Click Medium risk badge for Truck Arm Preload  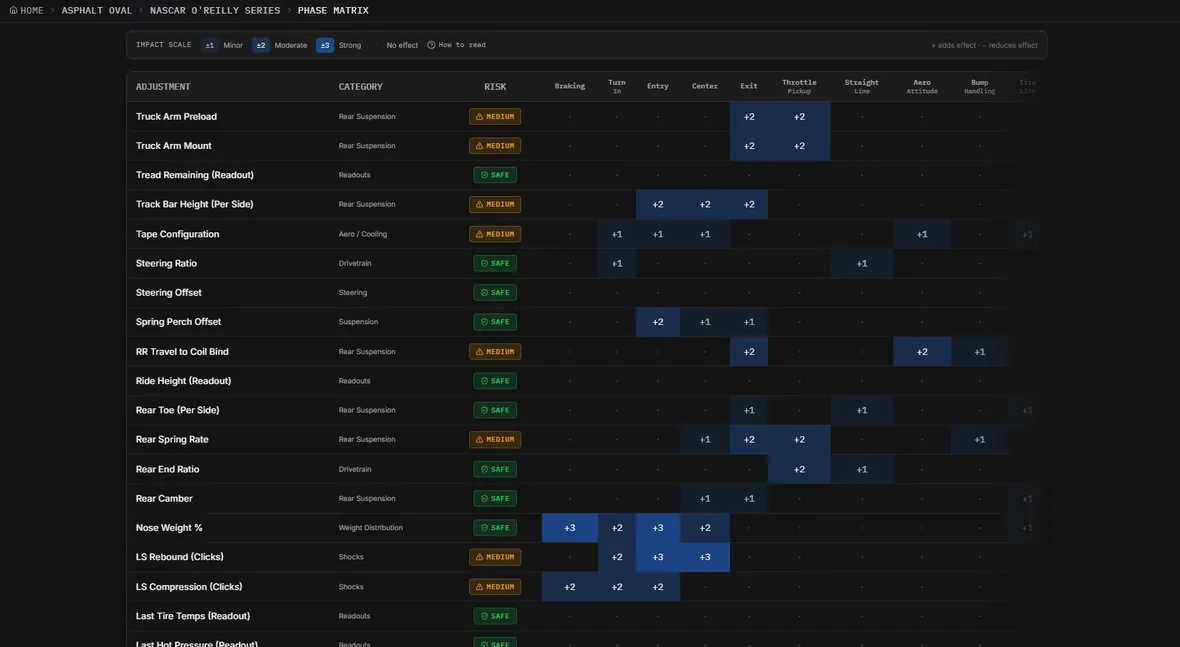(495, 117)
